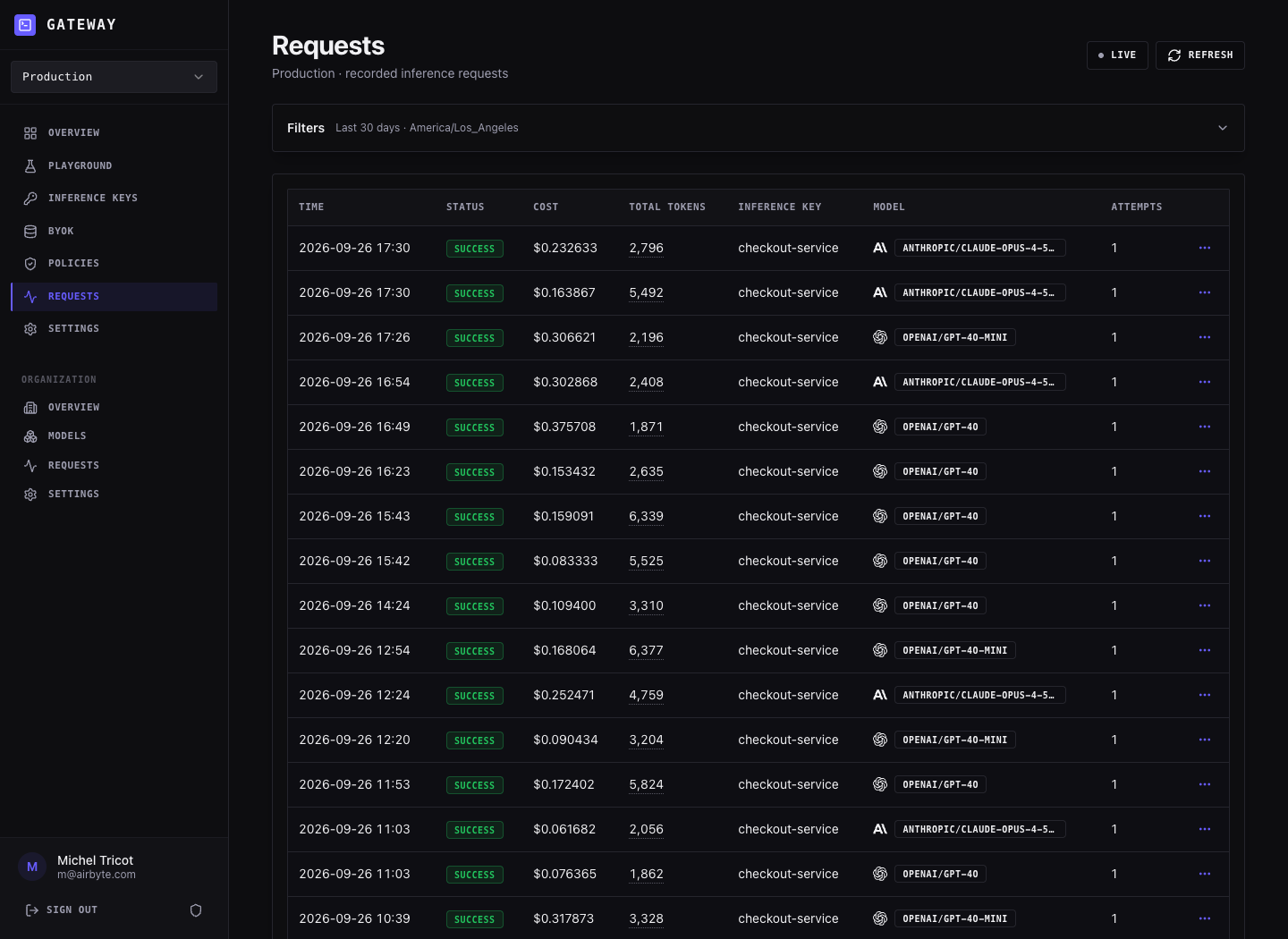Open actions menu for $0.061682 request
1288x939 pixels.
click(x=1205, y=829)
